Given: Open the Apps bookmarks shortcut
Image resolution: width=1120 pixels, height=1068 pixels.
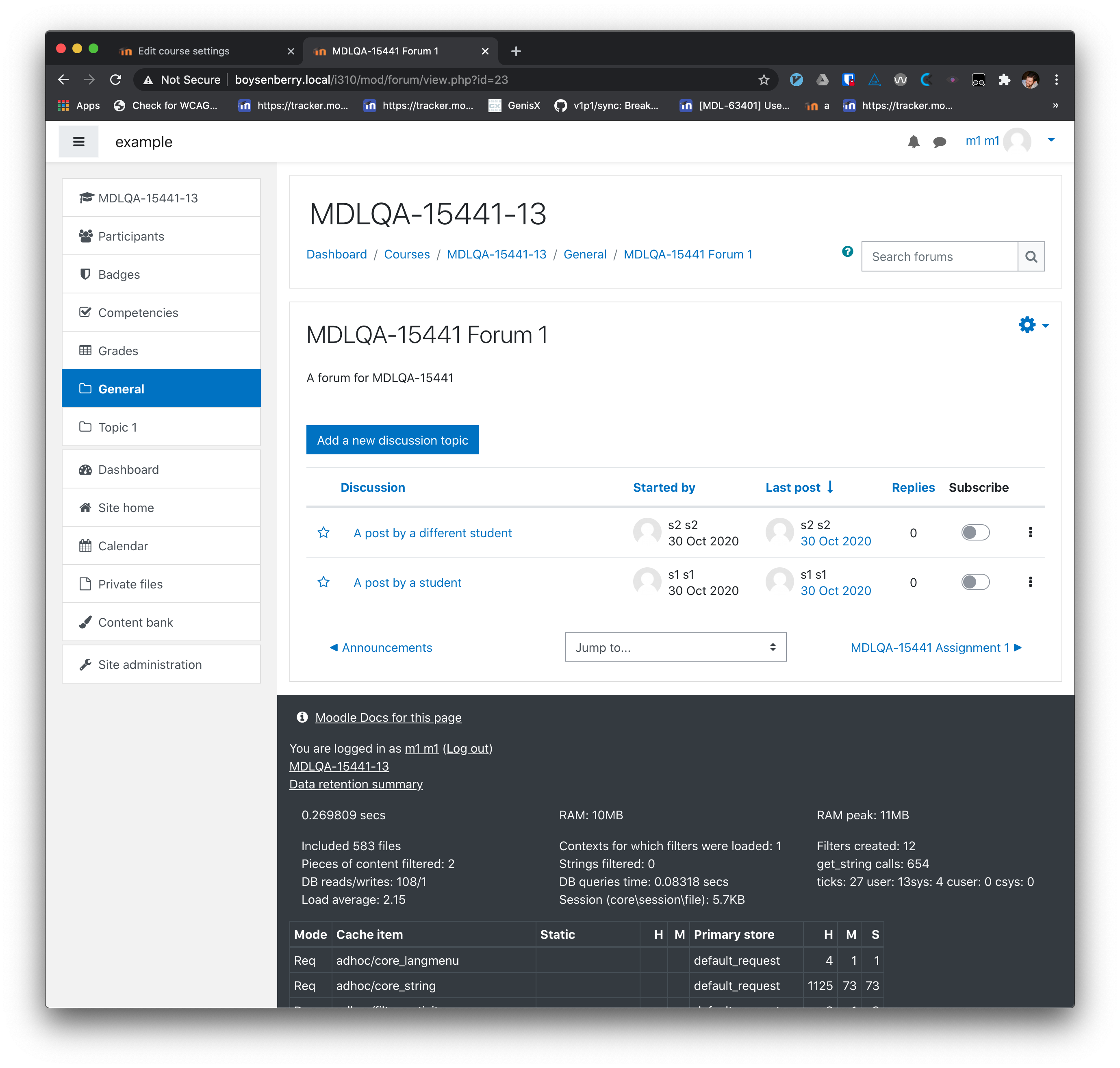Looking at the screenshot, I should click(79, 105).
